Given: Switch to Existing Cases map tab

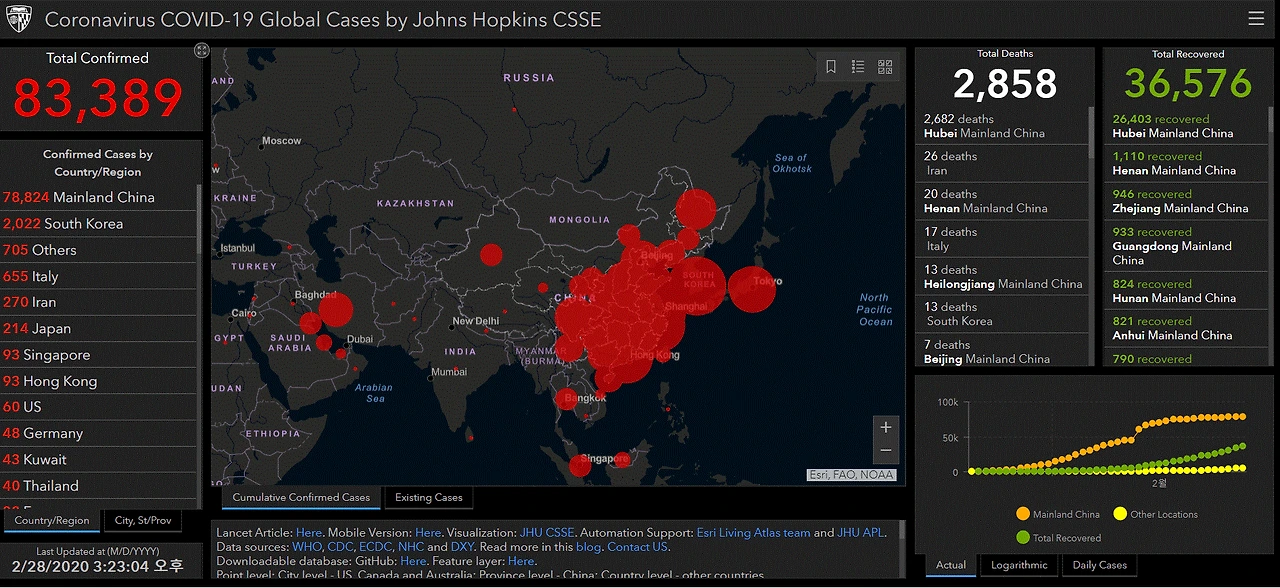Looking at the screenshot, I should tap(428, 497).
